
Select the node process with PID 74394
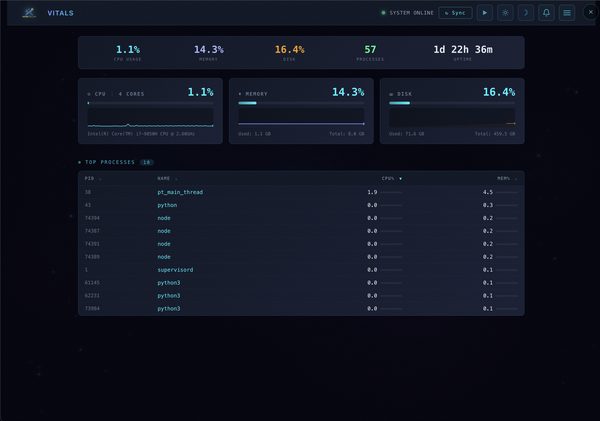pos(301,218)
